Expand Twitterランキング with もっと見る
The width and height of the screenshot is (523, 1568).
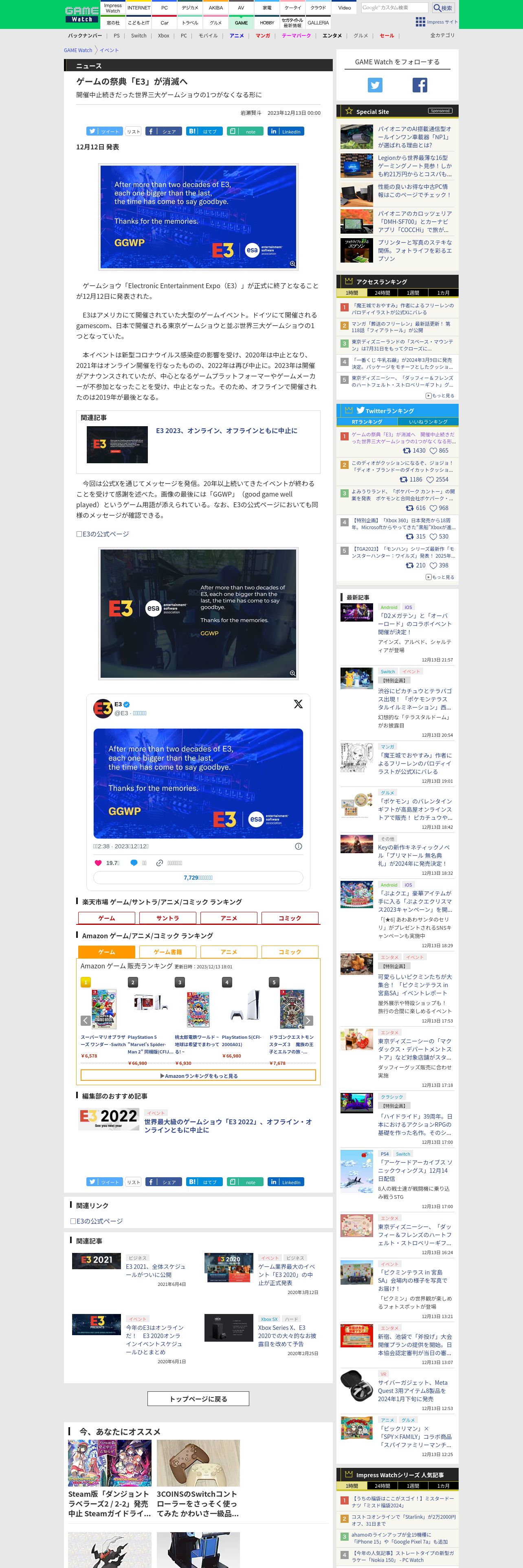click(x=439, y=577)
